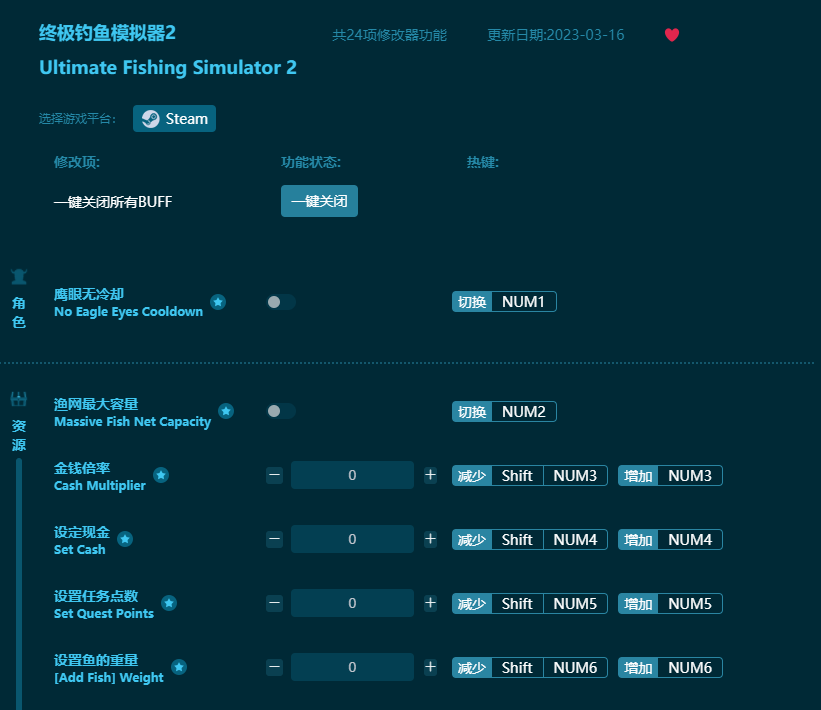The width and height of the screenshot is (821, 710).
Task: Click the 增加 NUM3 increase hotkey
Action: [x=670, y=475]
